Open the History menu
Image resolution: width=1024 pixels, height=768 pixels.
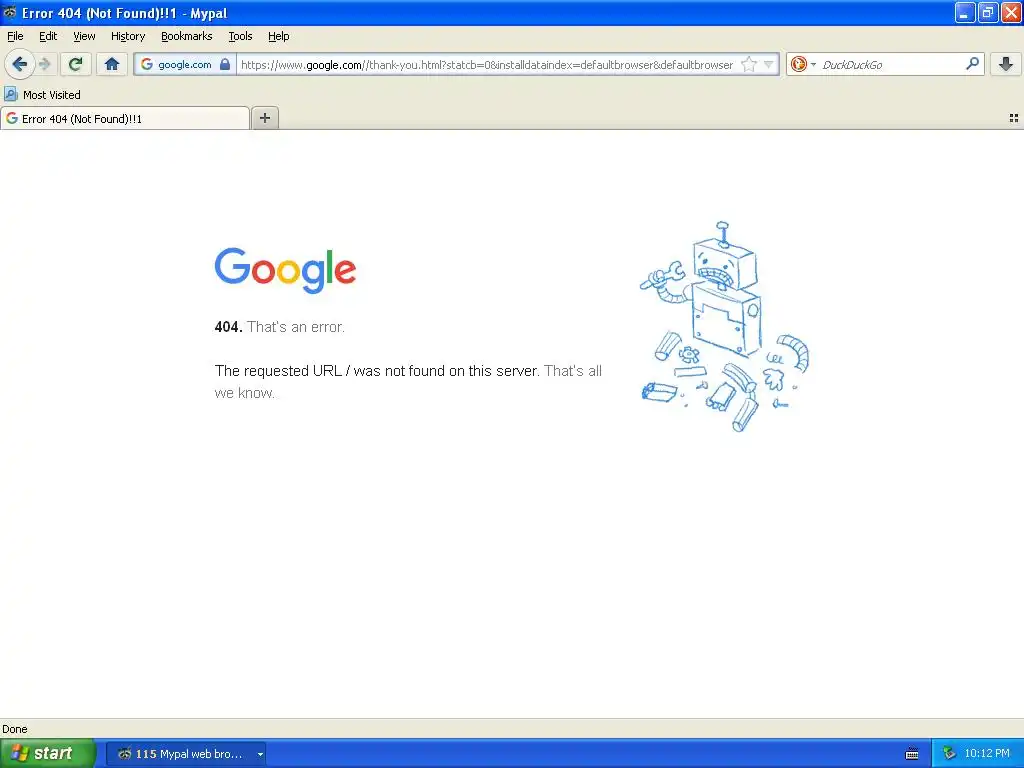click(x=127, y=36)
